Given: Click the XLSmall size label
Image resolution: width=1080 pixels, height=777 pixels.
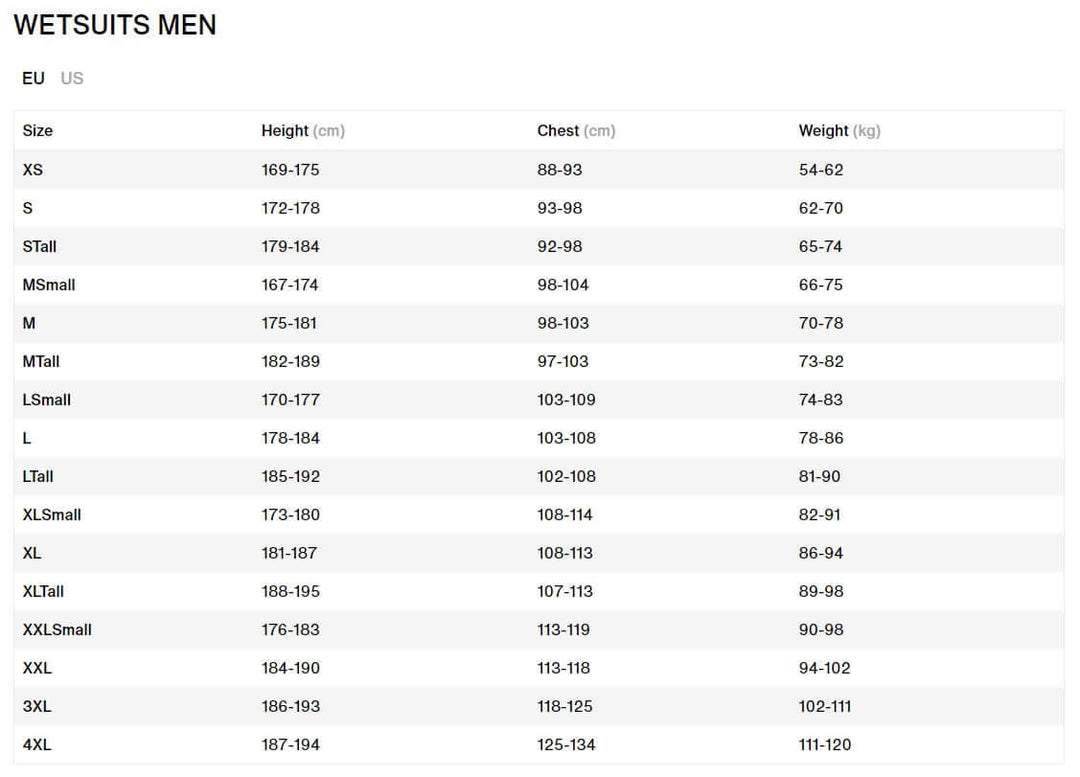Looking at the screenshot, I should point(52,515).
